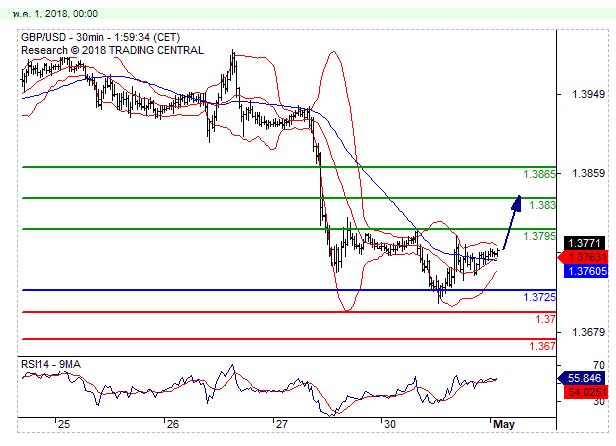Click the '26' date axis label

click(172, 424)
